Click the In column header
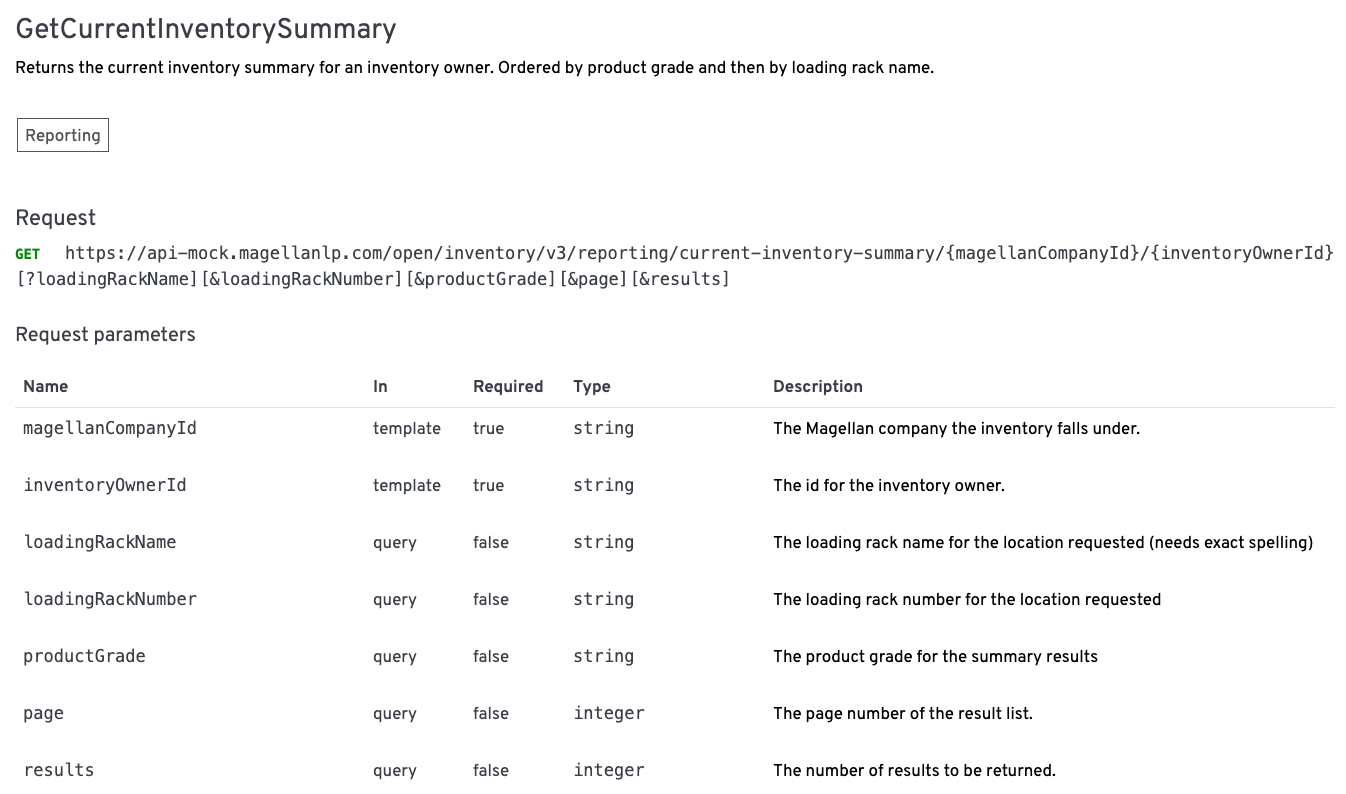The height and width of the screenshot is (794, 1346). coord(380,387)
